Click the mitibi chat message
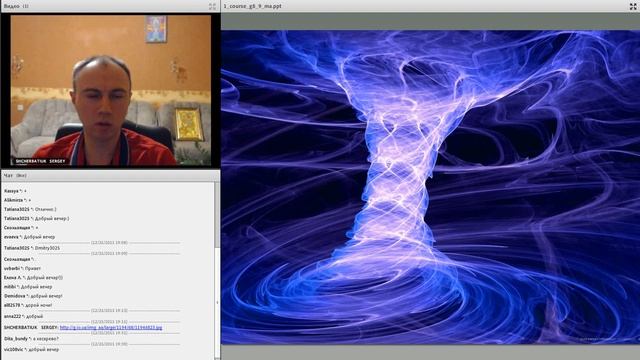The height and width of the screenshot is (360, 640). pyautogui.click(x=28, y=287)
